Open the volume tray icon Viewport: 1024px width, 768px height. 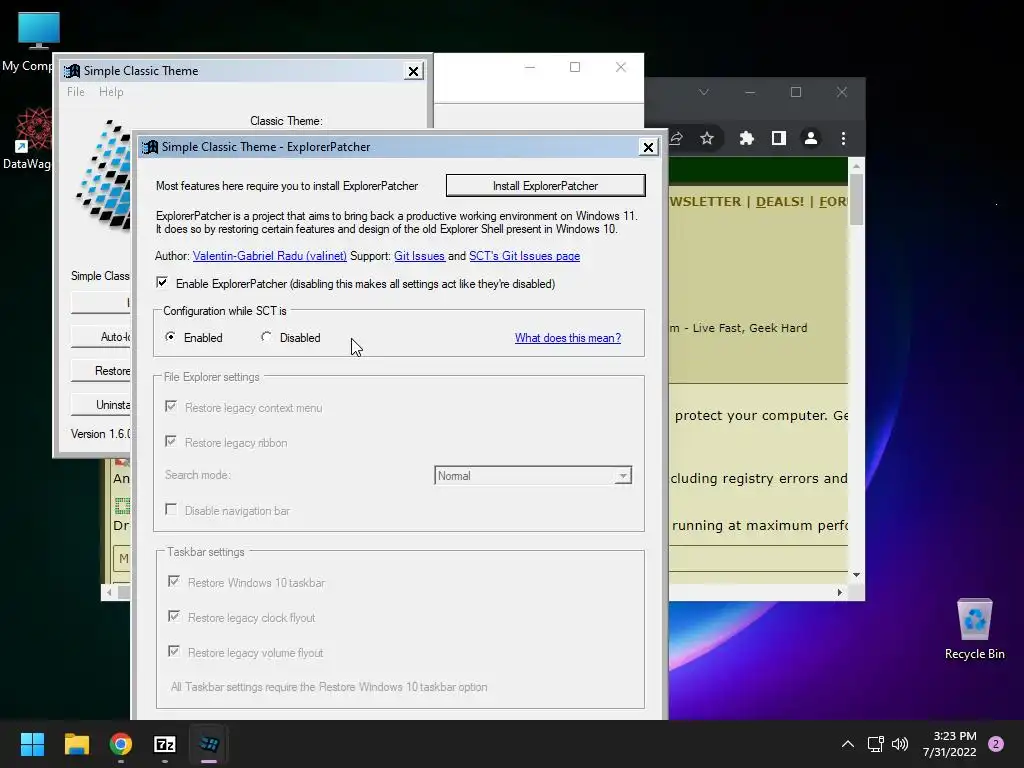[900, 744]
